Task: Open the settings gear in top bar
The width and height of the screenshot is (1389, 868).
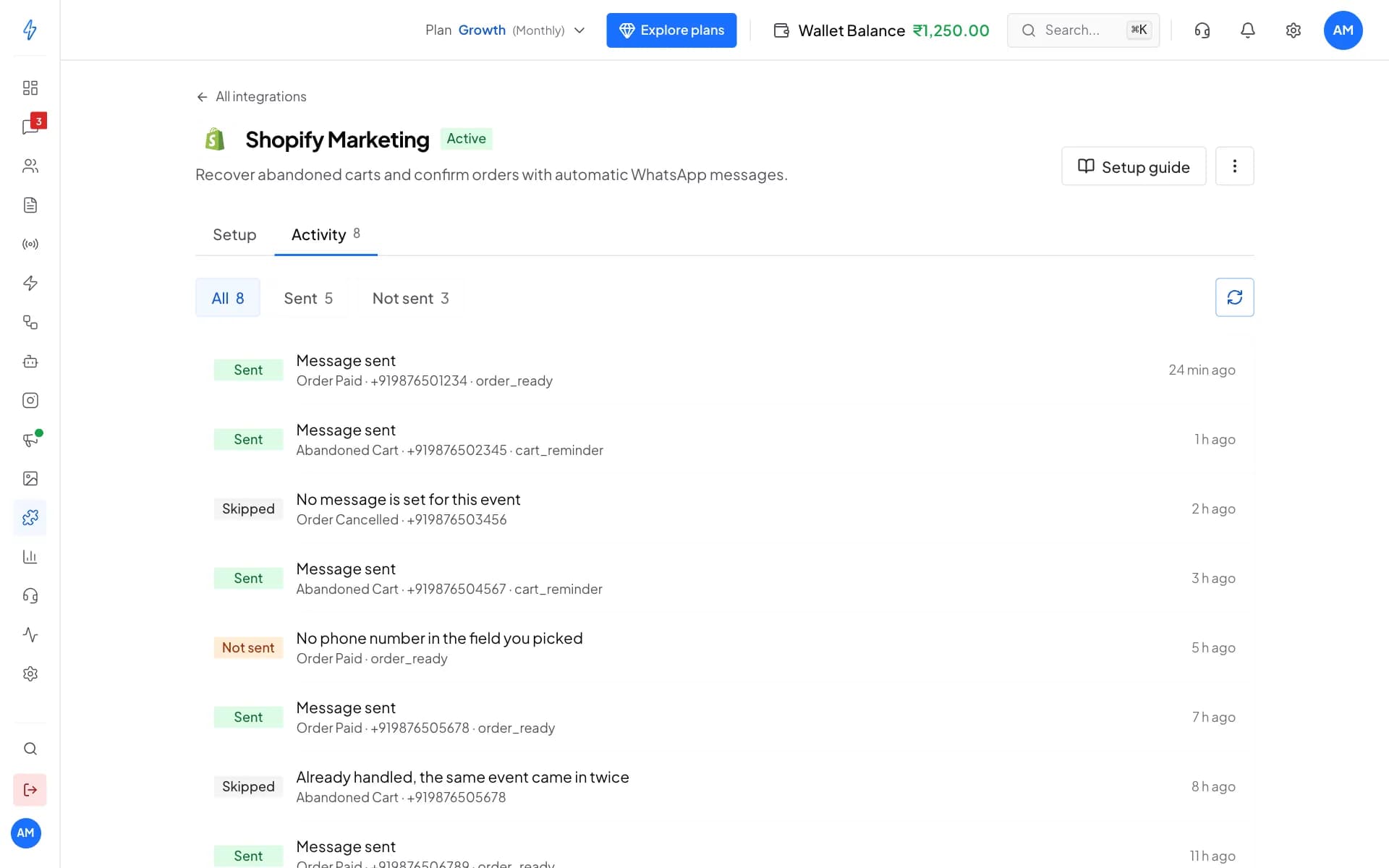Action: pos(1293,30)
